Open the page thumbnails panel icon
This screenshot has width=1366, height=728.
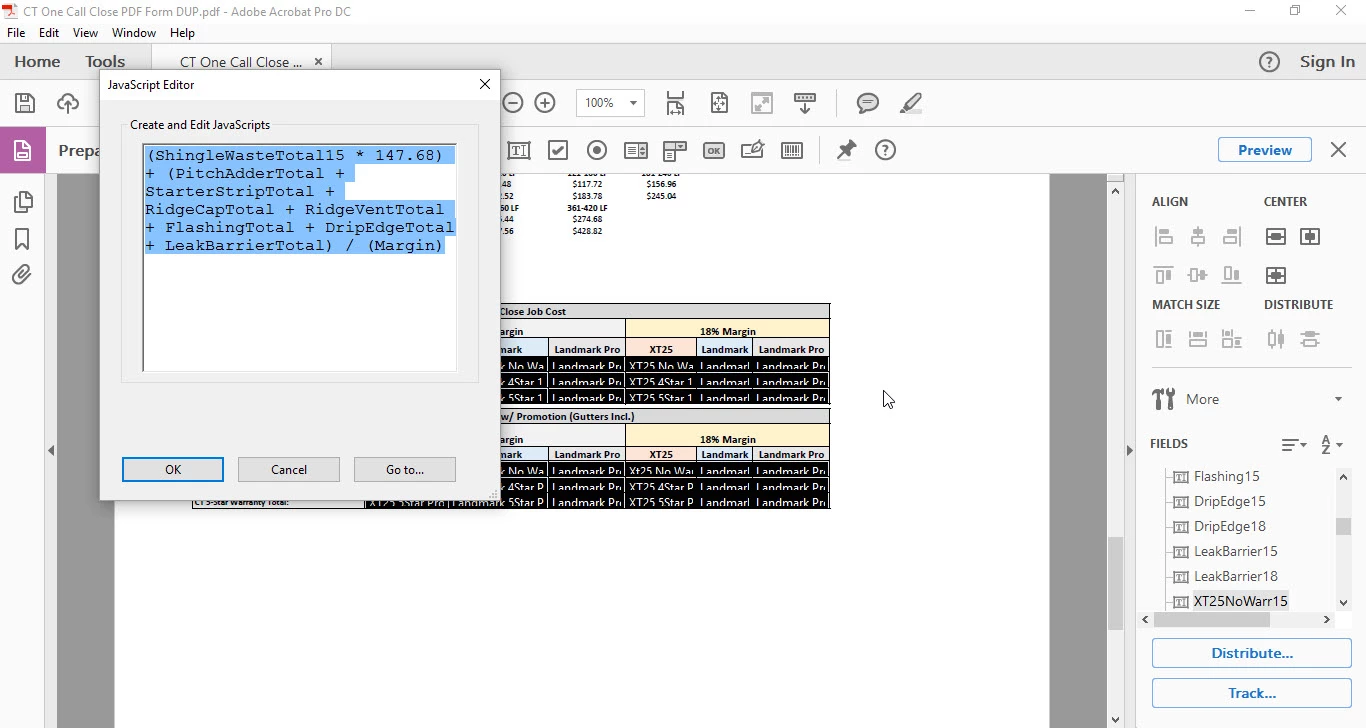point(22,202)
